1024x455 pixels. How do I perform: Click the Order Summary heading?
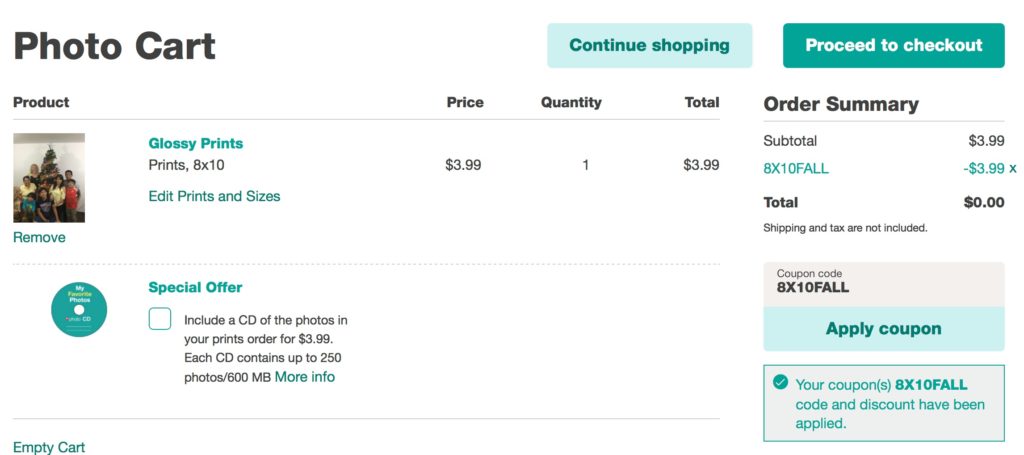point(841,104)
